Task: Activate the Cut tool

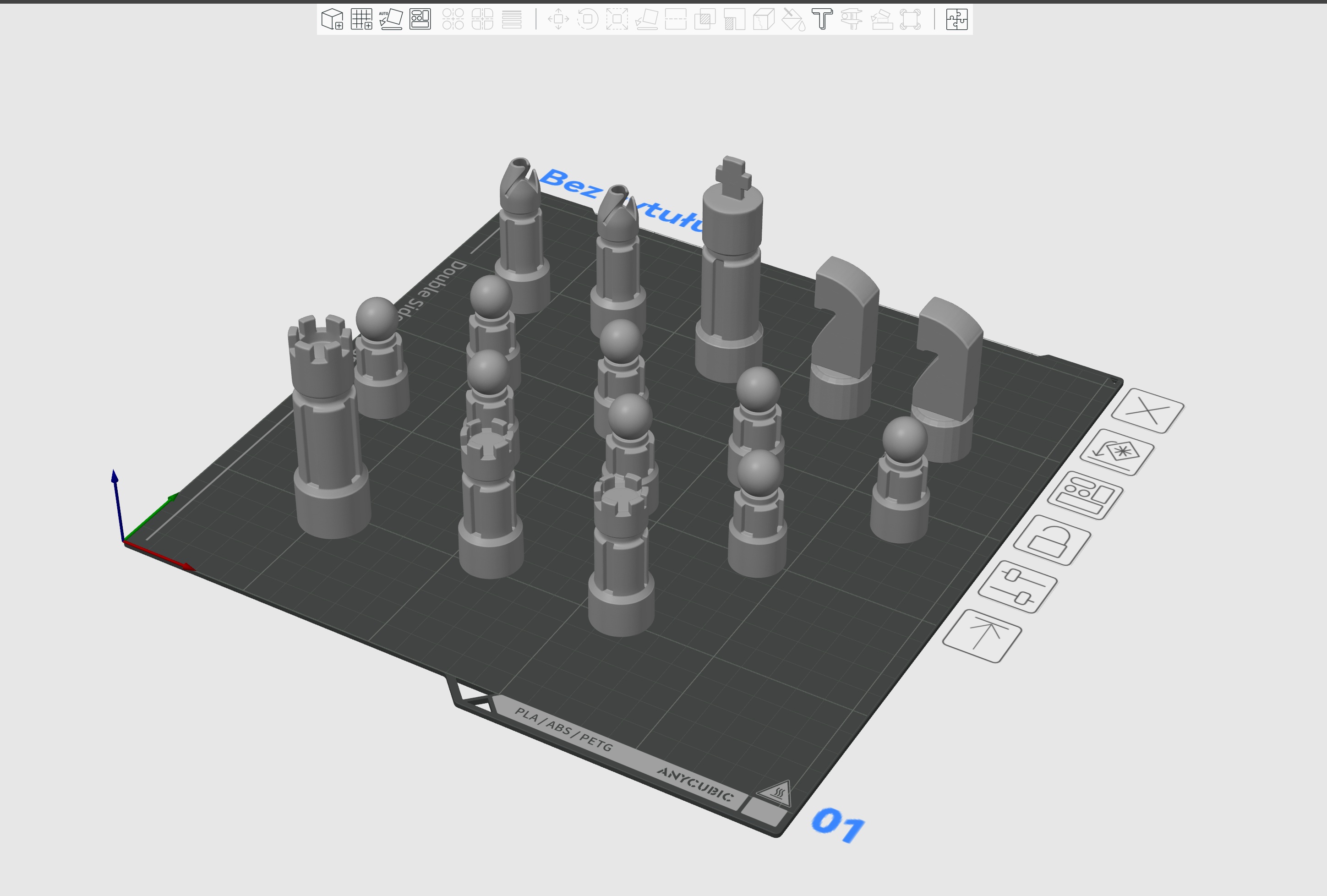Action: point(676,19)
